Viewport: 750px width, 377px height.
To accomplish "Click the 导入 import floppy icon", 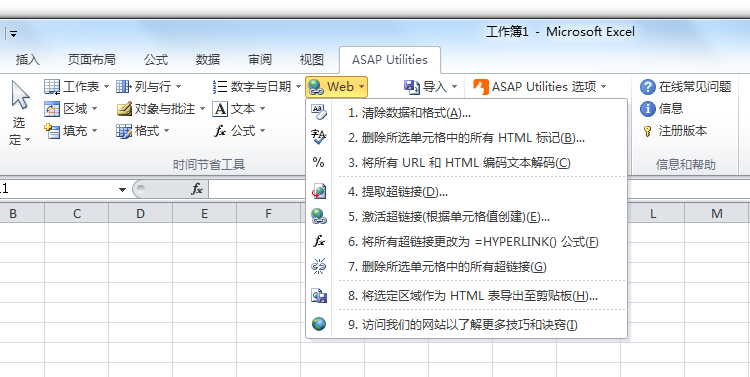I will pyautogui.click(x=412, y=87).
